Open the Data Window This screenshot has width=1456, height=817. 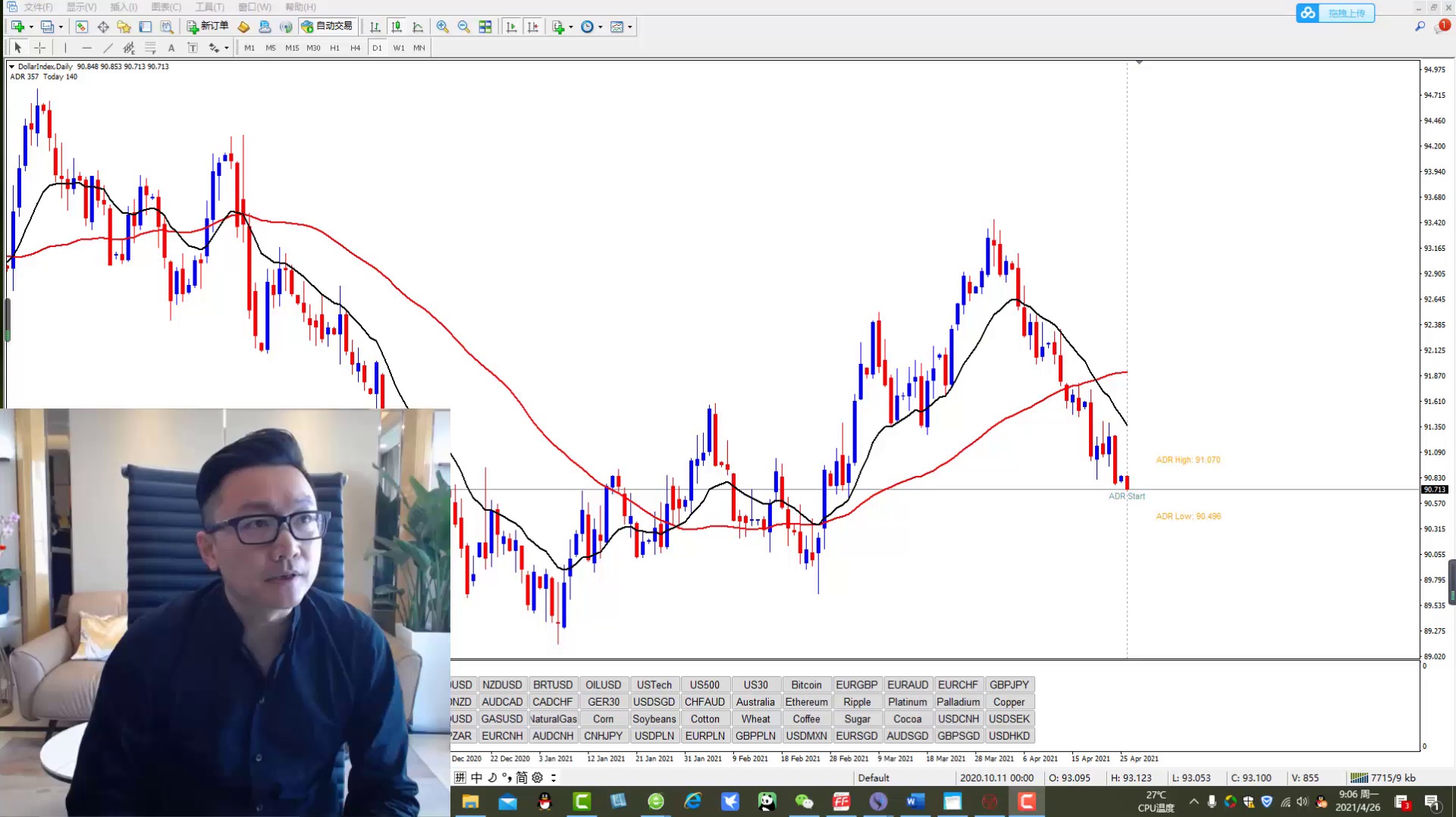coord(103,27)
